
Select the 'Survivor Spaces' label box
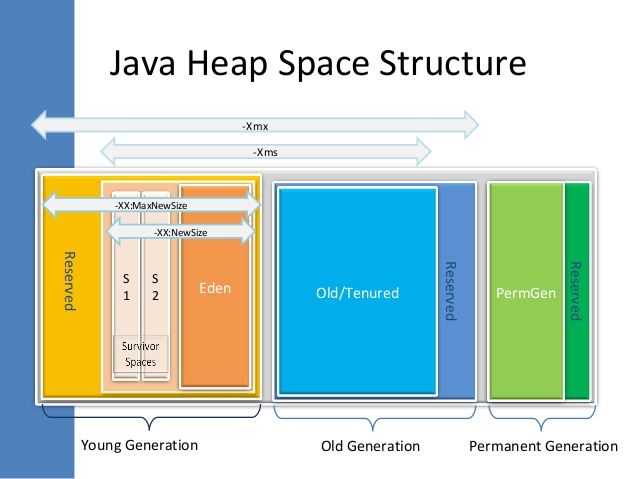pos(140,354)
